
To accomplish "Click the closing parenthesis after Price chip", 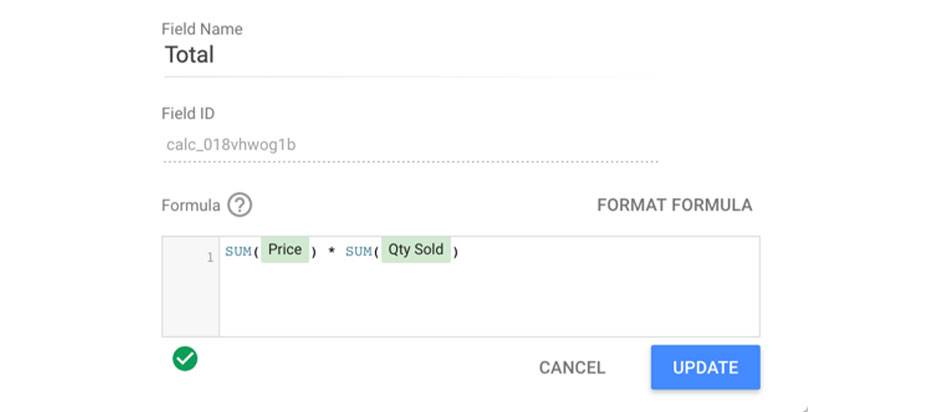I will pos(314,252).
